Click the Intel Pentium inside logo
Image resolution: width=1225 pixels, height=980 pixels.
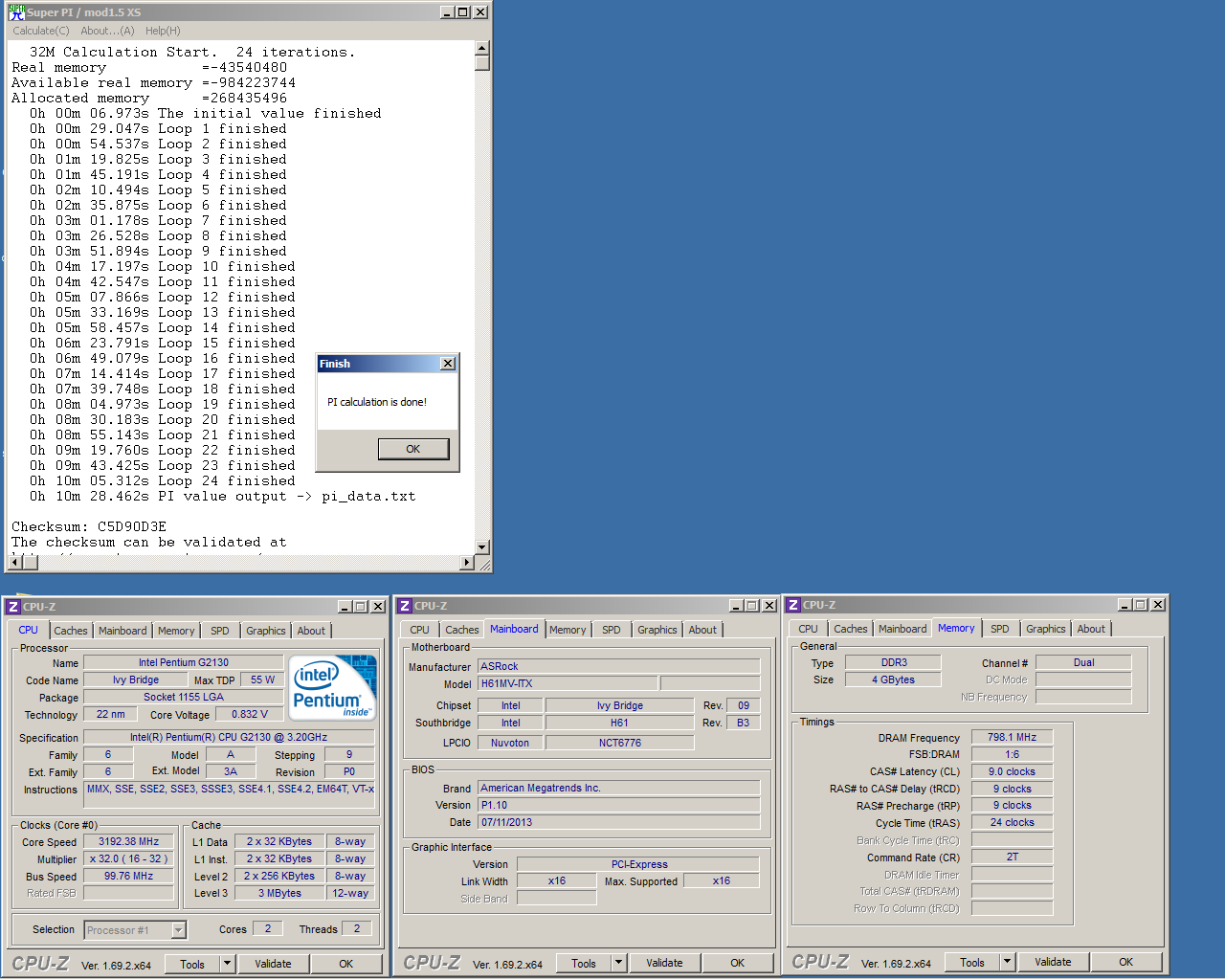point(332,689)
